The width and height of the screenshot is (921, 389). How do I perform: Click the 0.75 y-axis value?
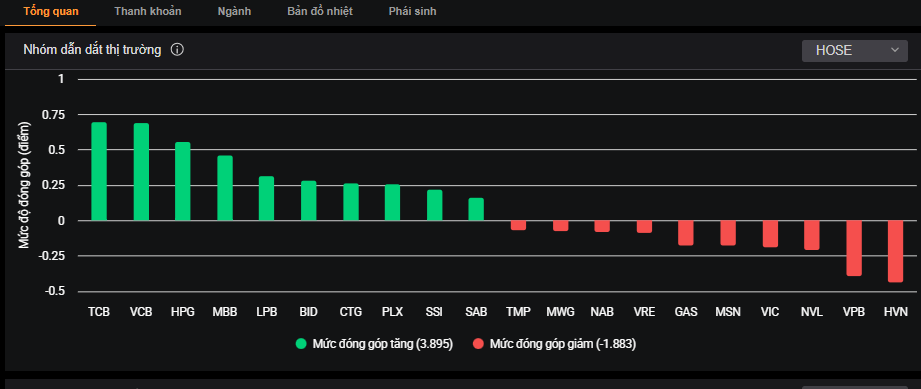52,115
